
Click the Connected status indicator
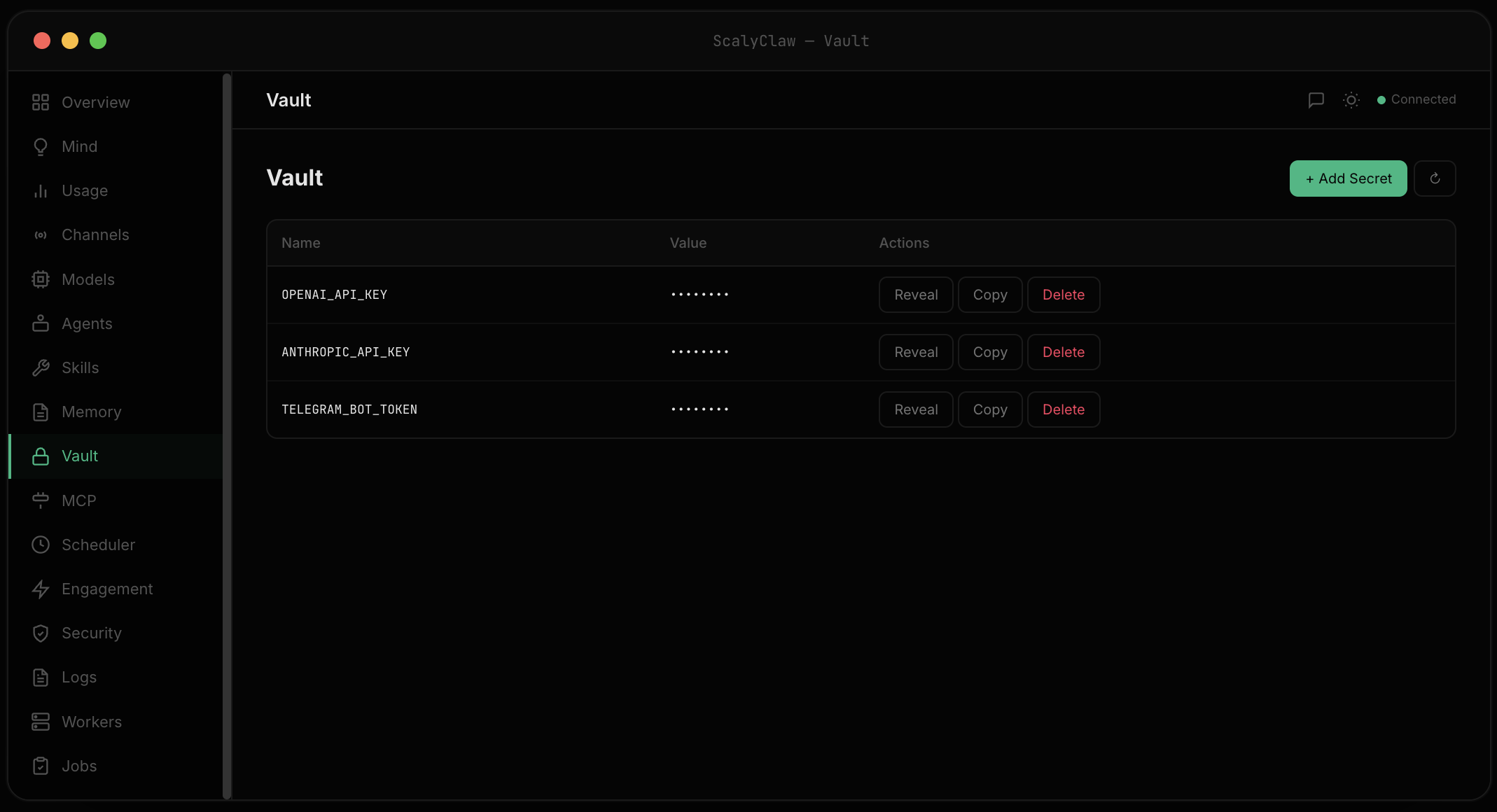click(x=1416, y=99)
